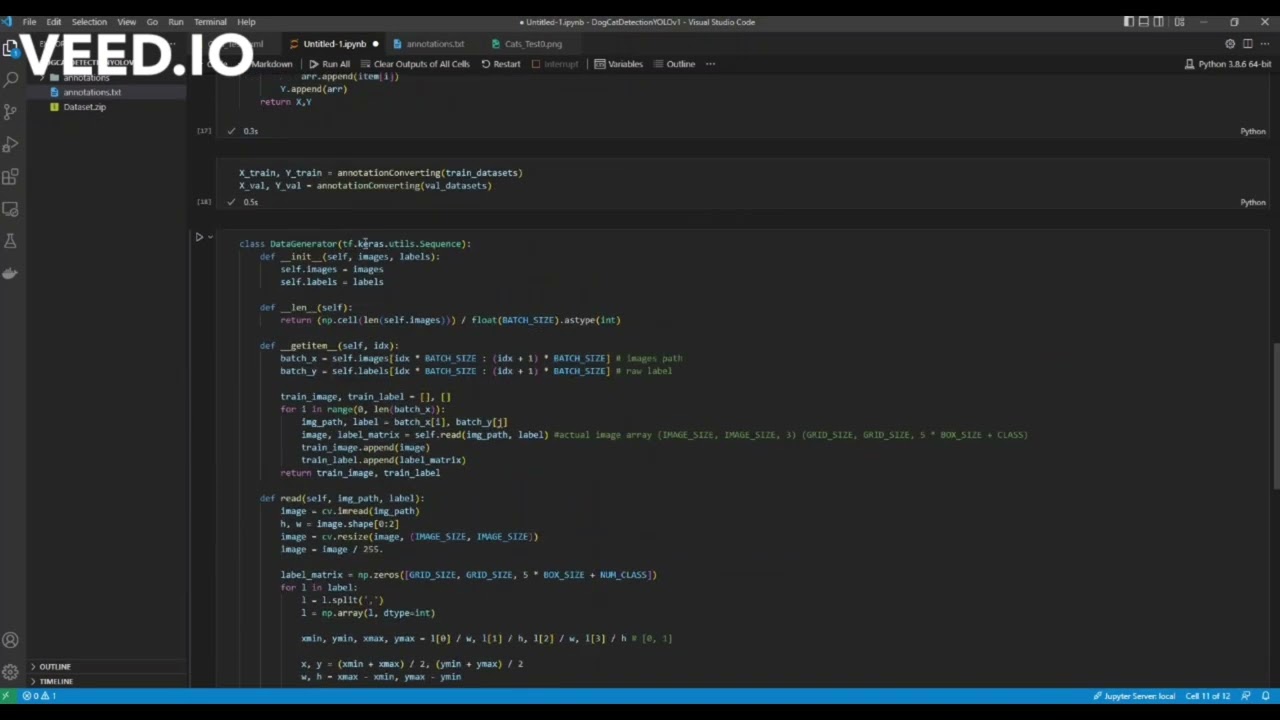Toggle secondary side bar layout icon
This screenshot has width=1280, height=720.
[x=1159, y=22]
